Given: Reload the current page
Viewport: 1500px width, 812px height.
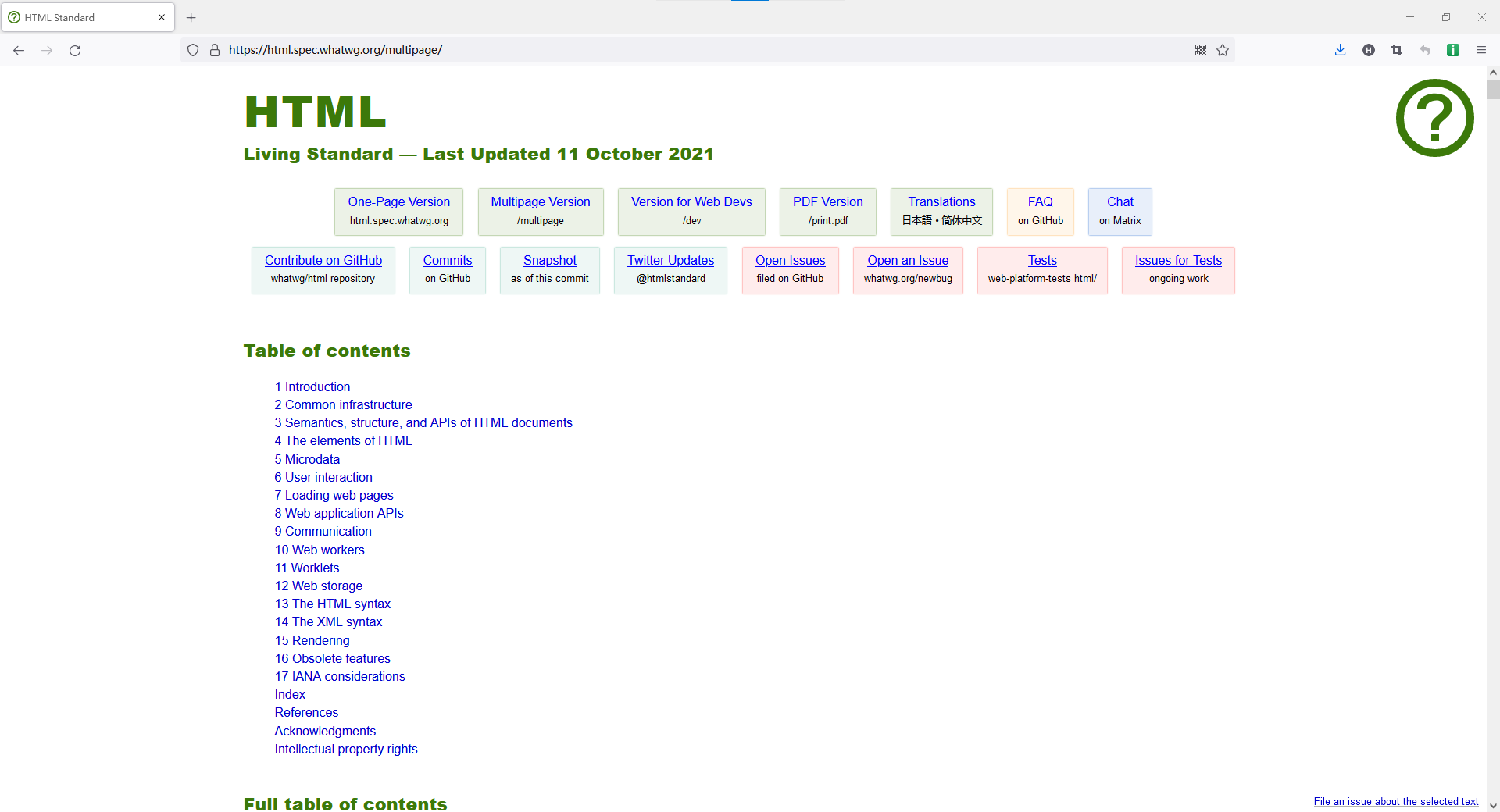Looking at the screenshot, I should (75, 50).
